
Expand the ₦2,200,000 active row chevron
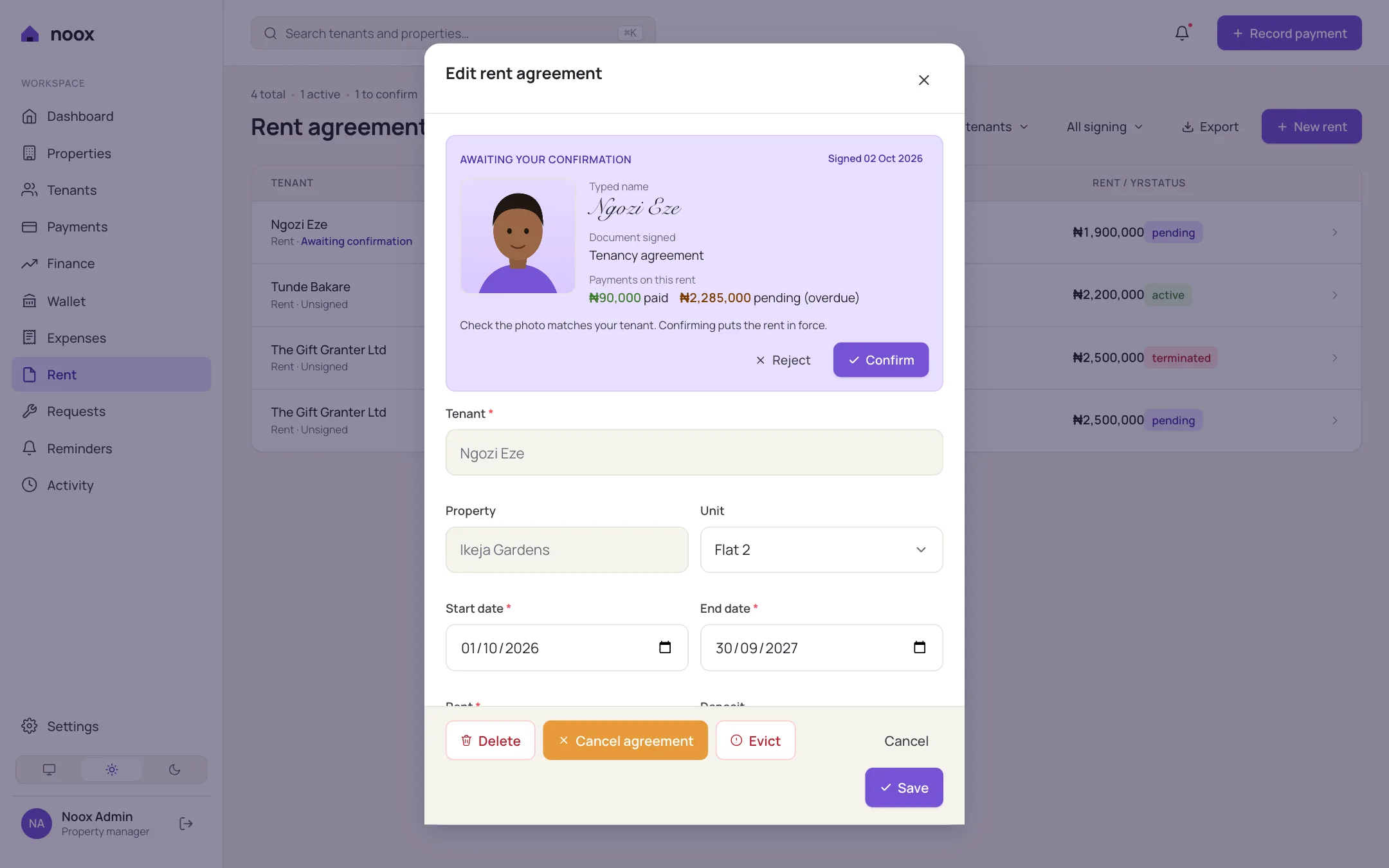click(1334, 295)
